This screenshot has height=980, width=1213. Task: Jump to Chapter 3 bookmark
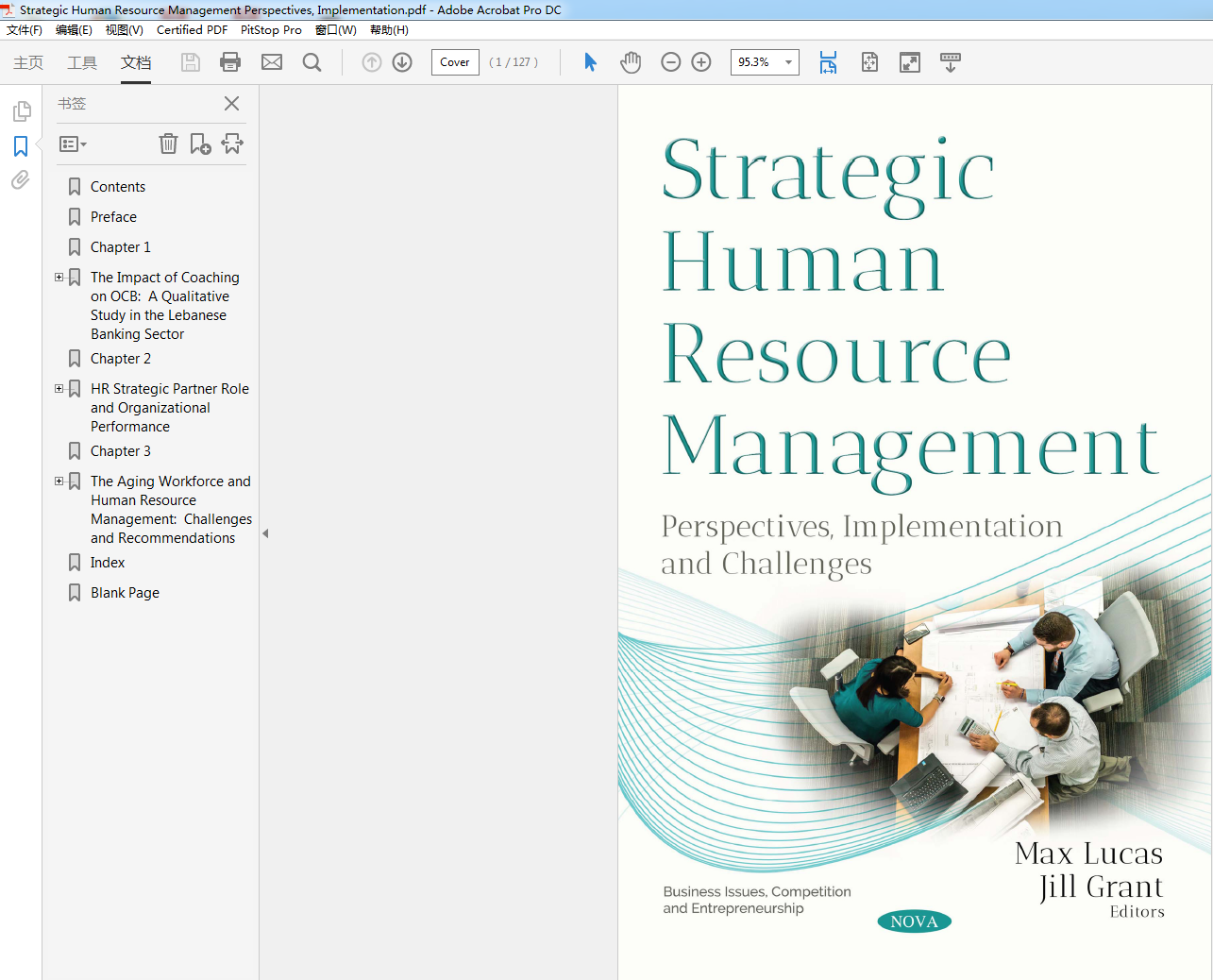(121, 451)
